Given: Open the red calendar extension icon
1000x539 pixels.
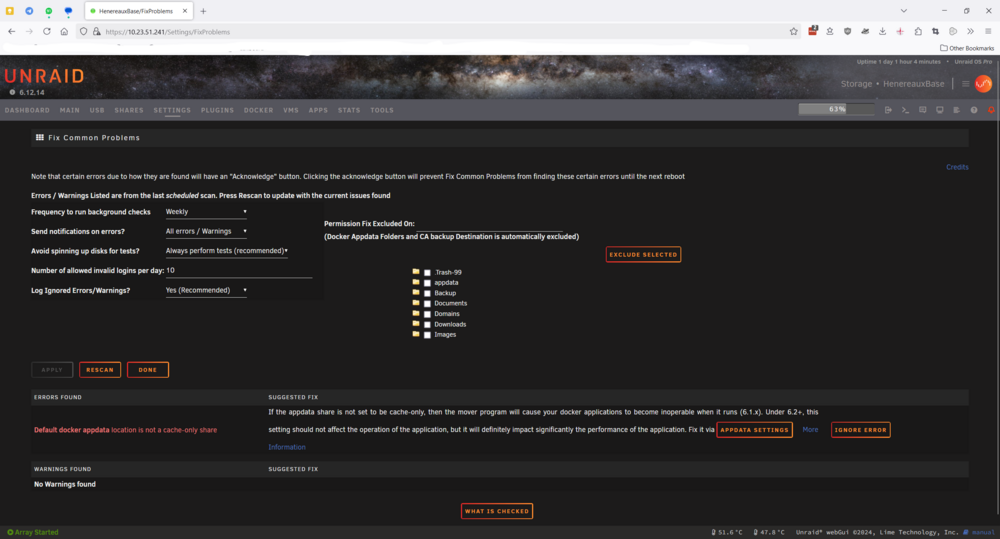Looking at the screenshot, I should (x=812, y=31).
